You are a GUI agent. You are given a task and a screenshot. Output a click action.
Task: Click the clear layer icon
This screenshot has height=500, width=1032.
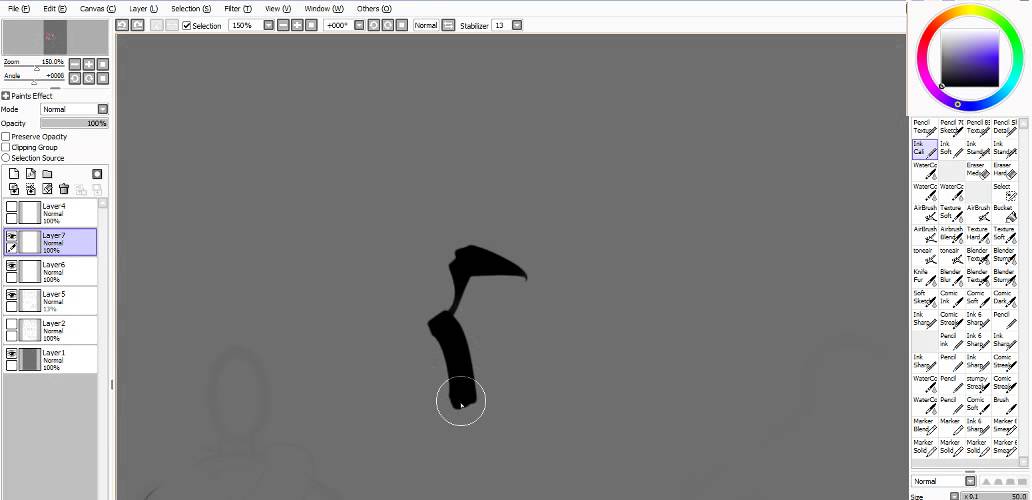pos(47,189)
